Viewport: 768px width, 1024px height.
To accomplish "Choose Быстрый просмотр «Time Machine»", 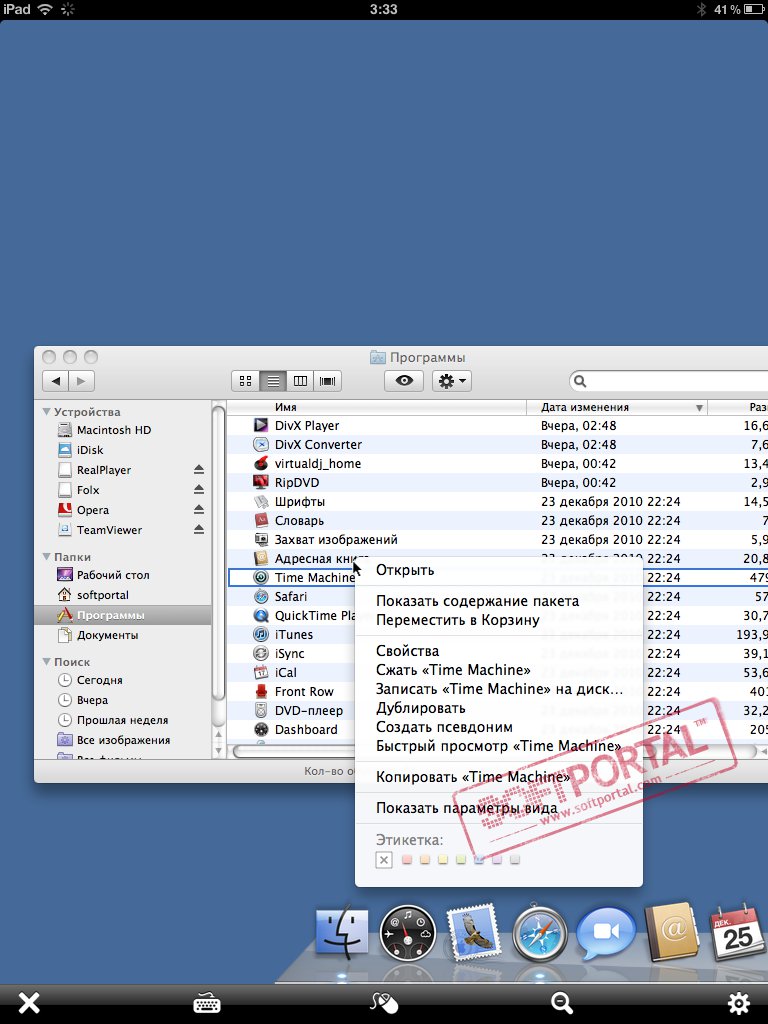I will (x=499, y=746).
